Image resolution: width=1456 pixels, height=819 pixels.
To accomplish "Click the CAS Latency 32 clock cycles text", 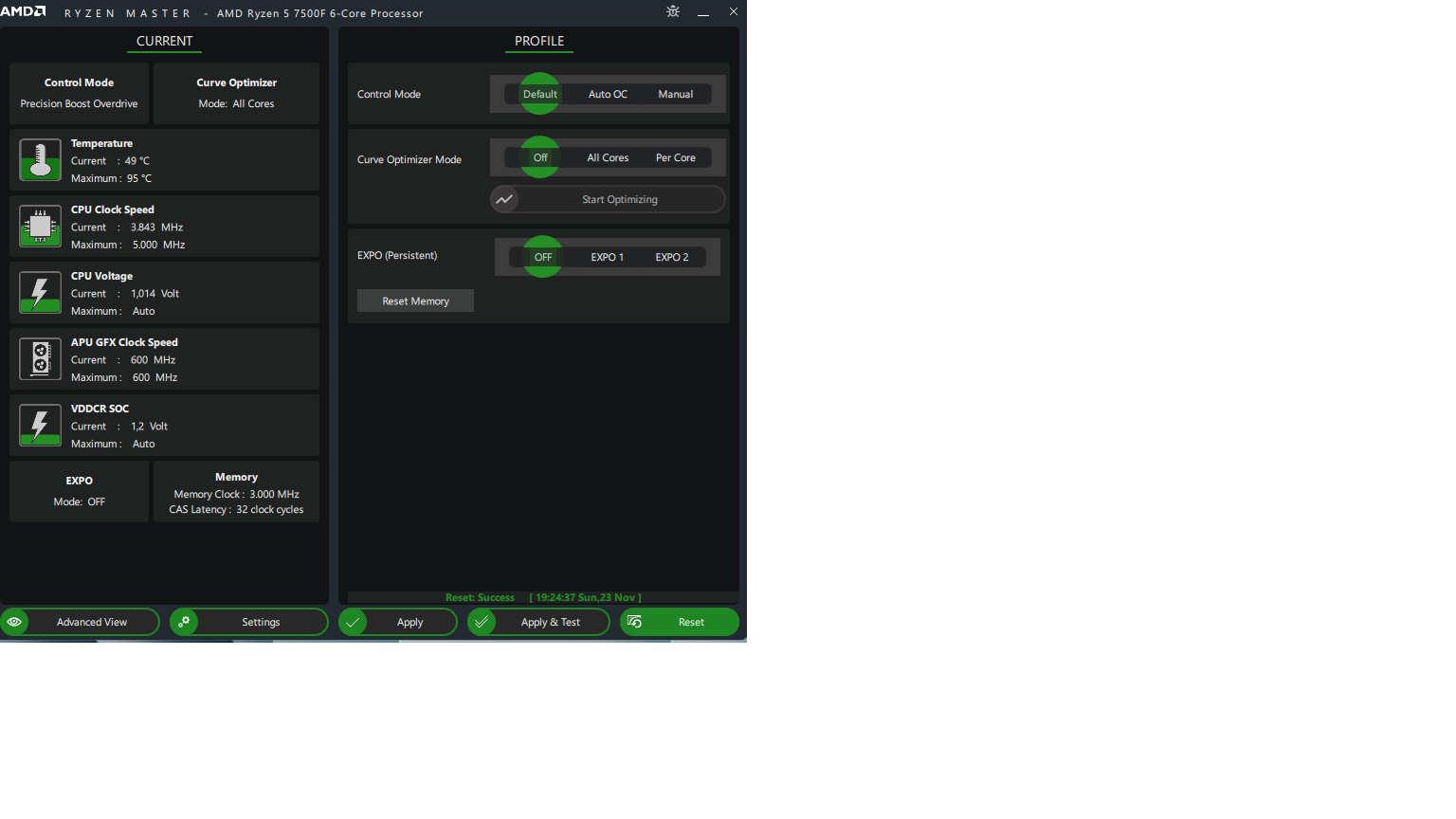I will tap(236, 509).
